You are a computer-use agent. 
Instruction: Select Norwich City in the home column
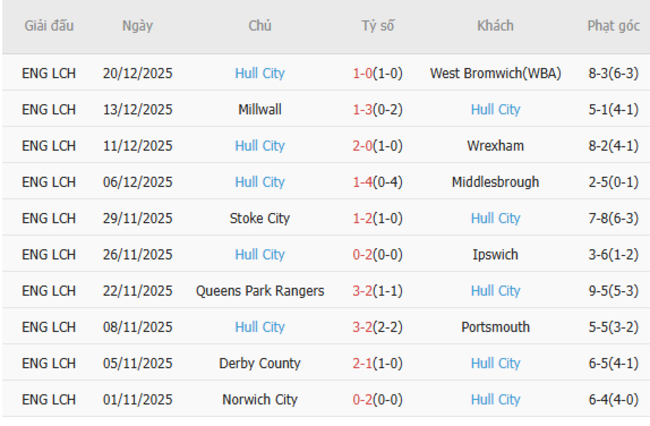point(260,399)
